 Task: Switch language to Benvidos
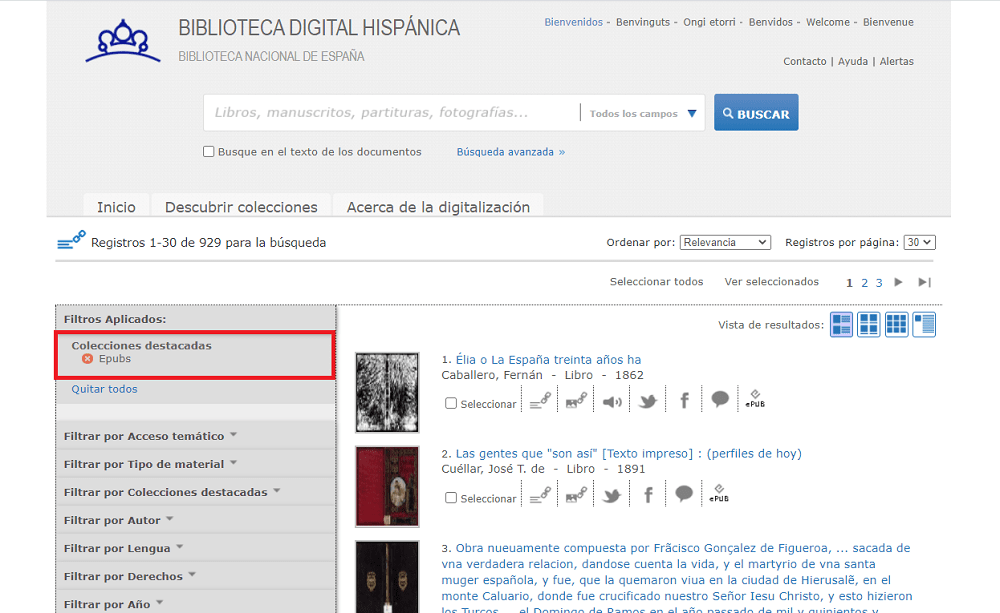tap(770, 22)
